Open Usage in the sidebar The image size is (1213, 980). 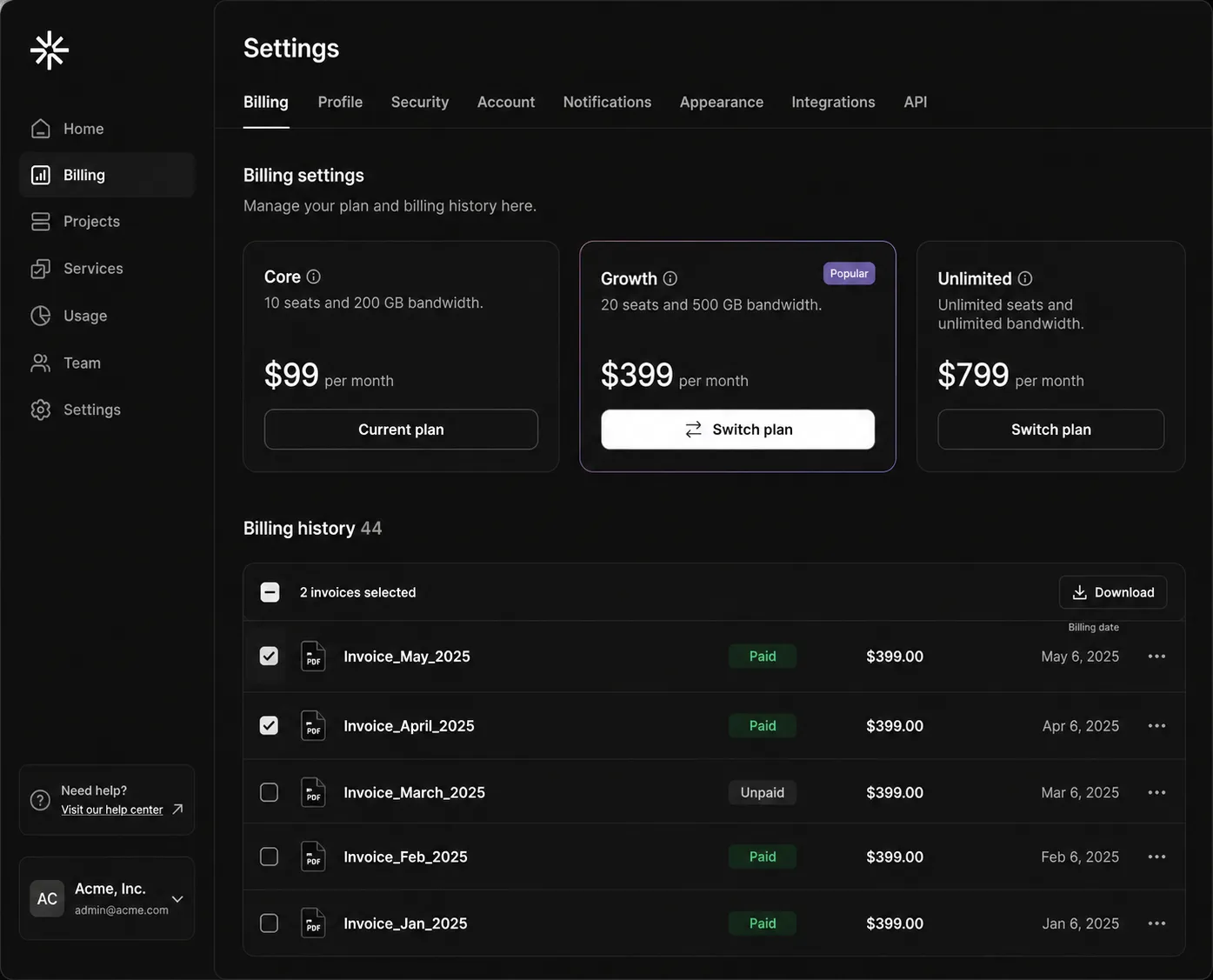(x=107, y=316)
